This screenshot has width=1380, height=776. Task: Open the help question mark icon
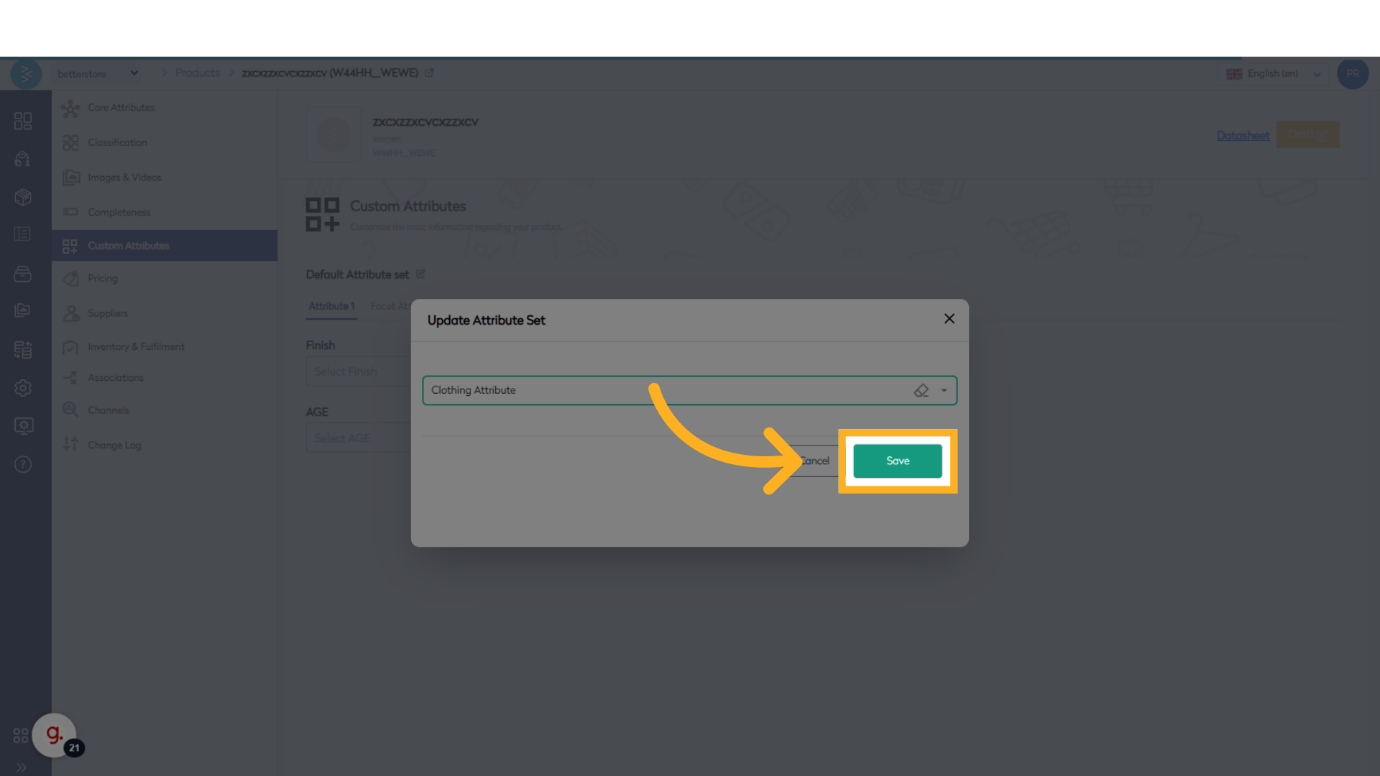pos(23,465)
